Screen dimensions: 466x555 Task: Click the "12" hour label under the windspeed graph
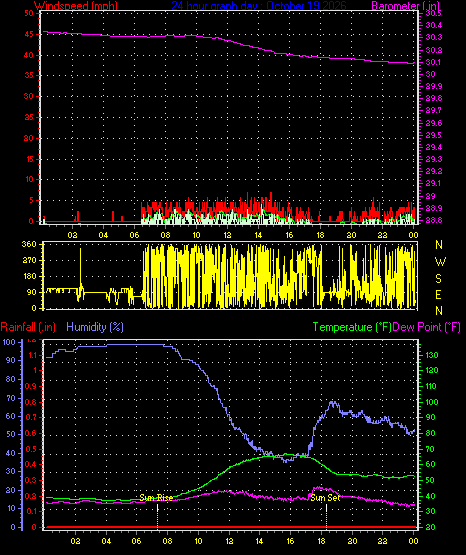pyautogui.click(x=227, y=235)
